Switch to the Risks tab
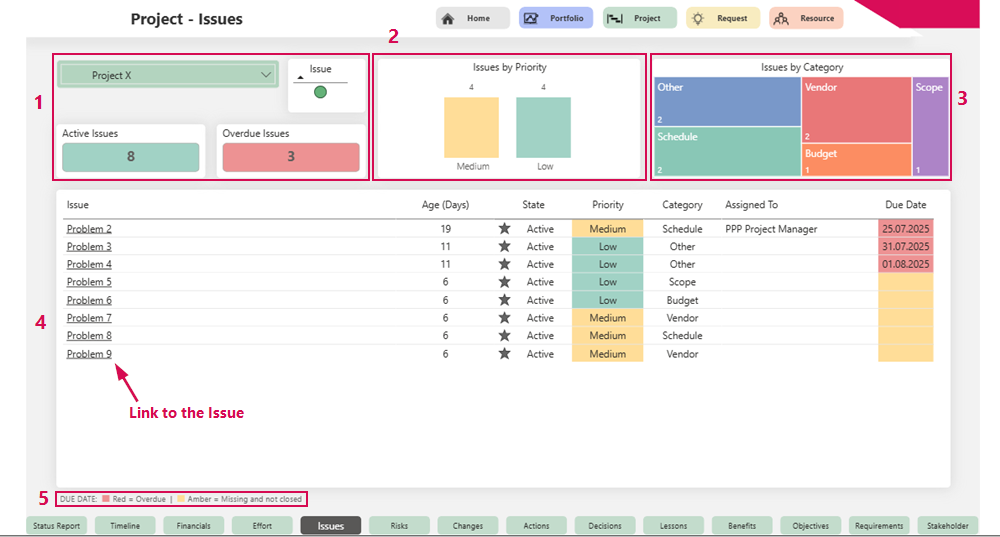This screenshot has height=537, width=1000. pos(399,526)
